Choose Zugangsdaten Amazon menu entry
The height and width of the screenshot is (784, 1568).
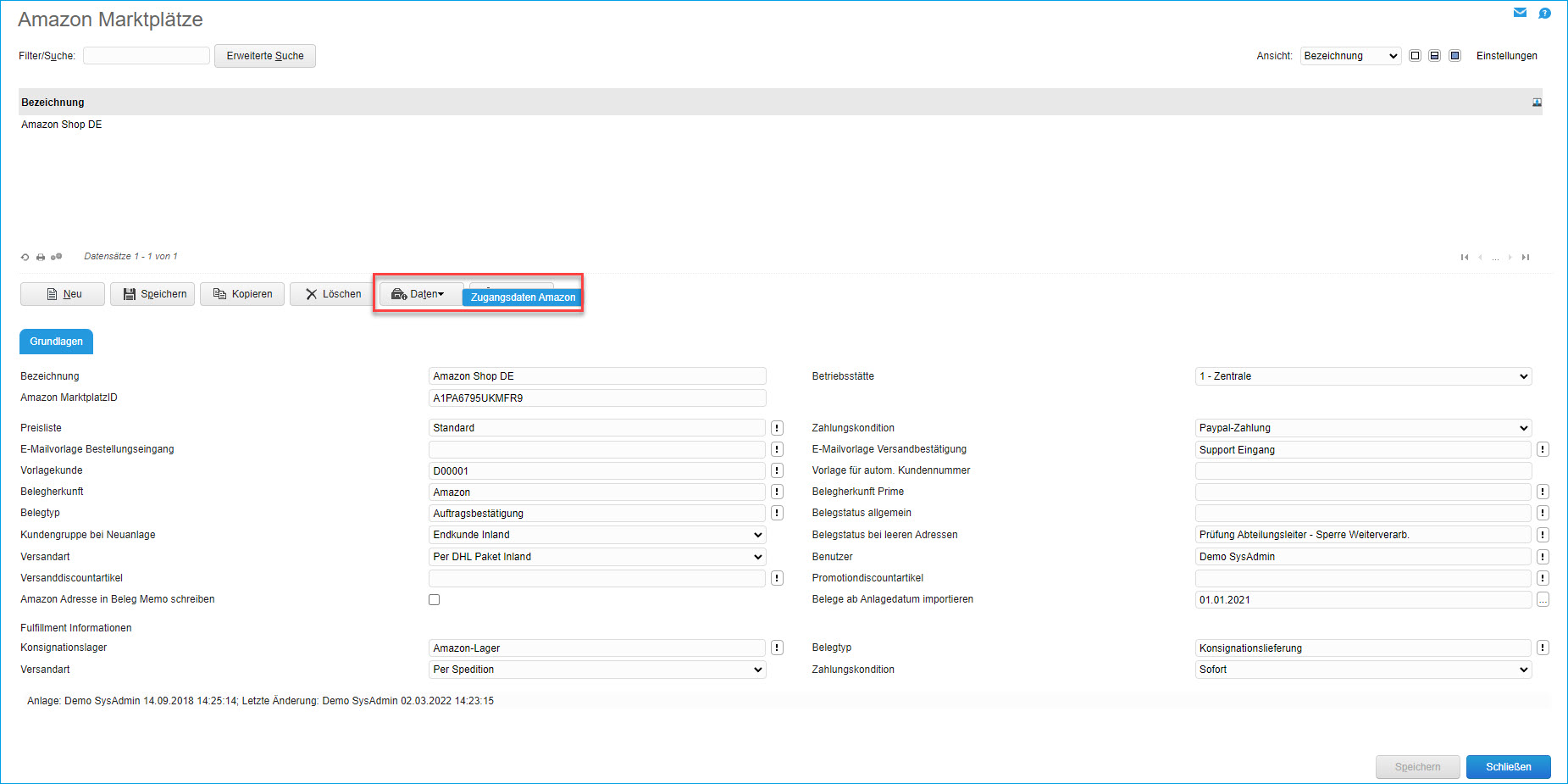[523, 297]
